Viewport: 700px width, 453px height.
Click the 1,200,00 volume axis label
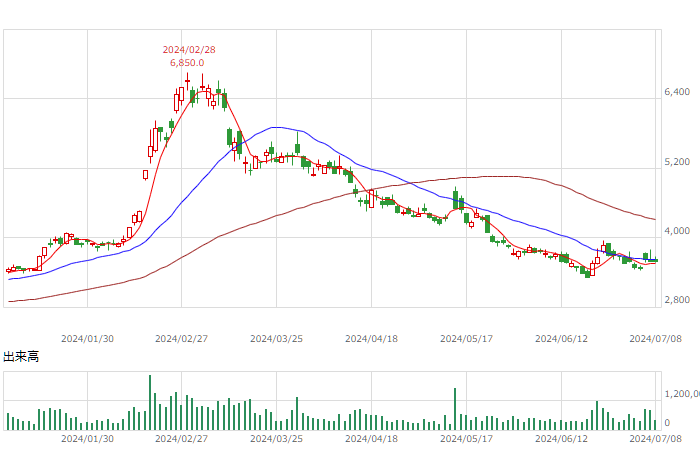[x=682, y=394]
